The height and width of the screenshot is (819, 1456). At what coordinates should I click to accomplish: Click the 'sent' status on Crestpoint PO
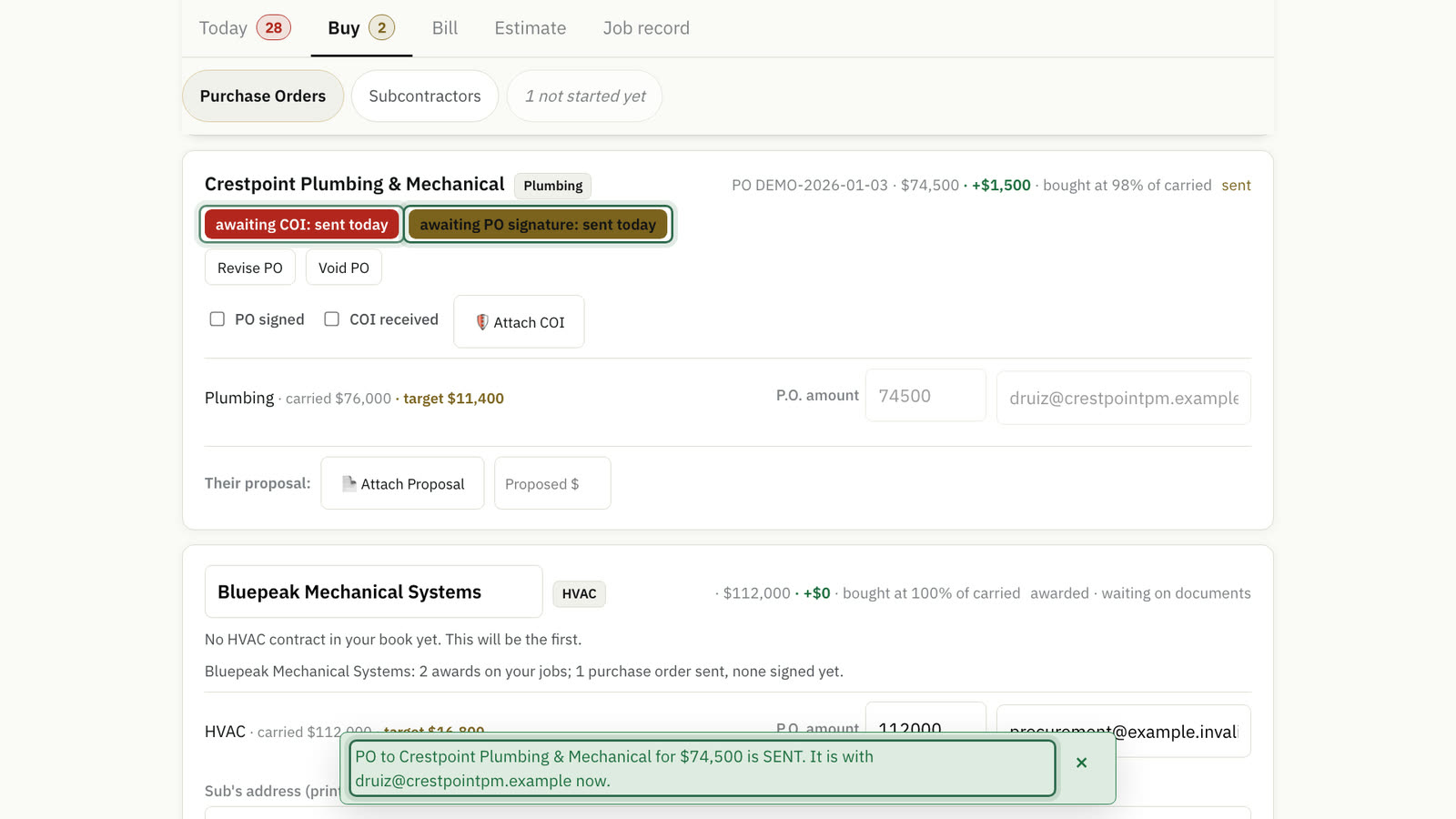pos(1236,186)
